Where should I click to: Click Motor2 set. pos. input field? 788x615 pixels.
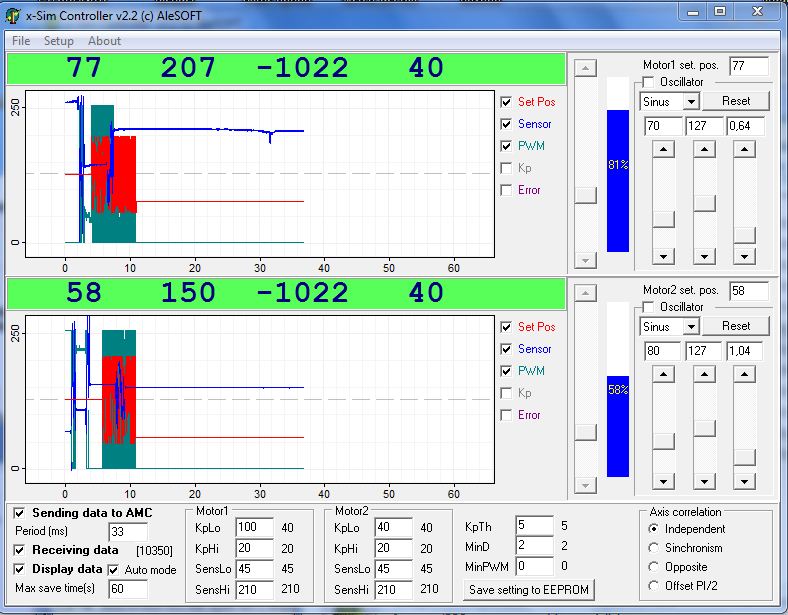point(749,291)
